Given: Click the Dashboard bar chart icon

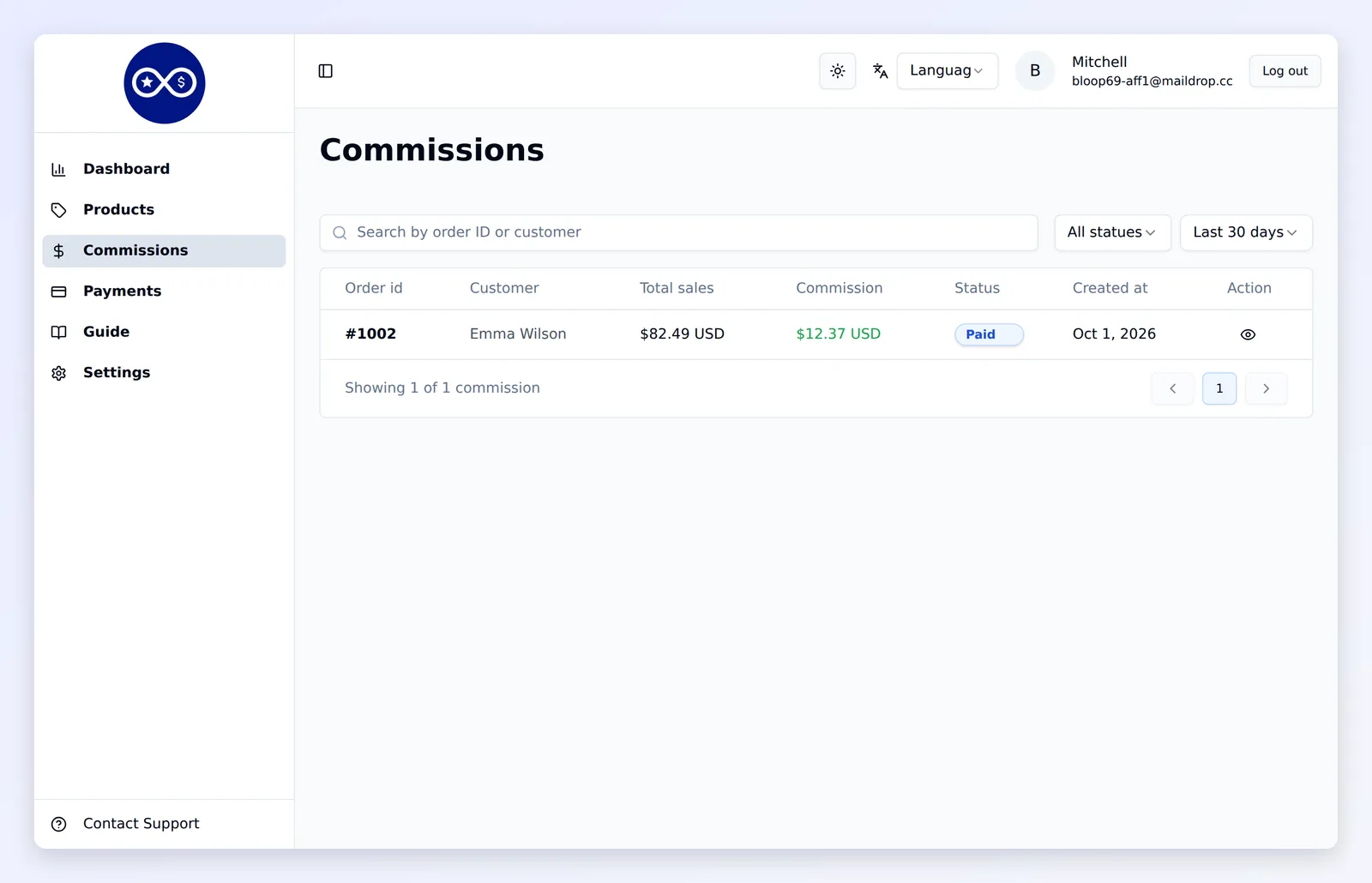Looking at the screenshot, I should (x=59, y=170).
